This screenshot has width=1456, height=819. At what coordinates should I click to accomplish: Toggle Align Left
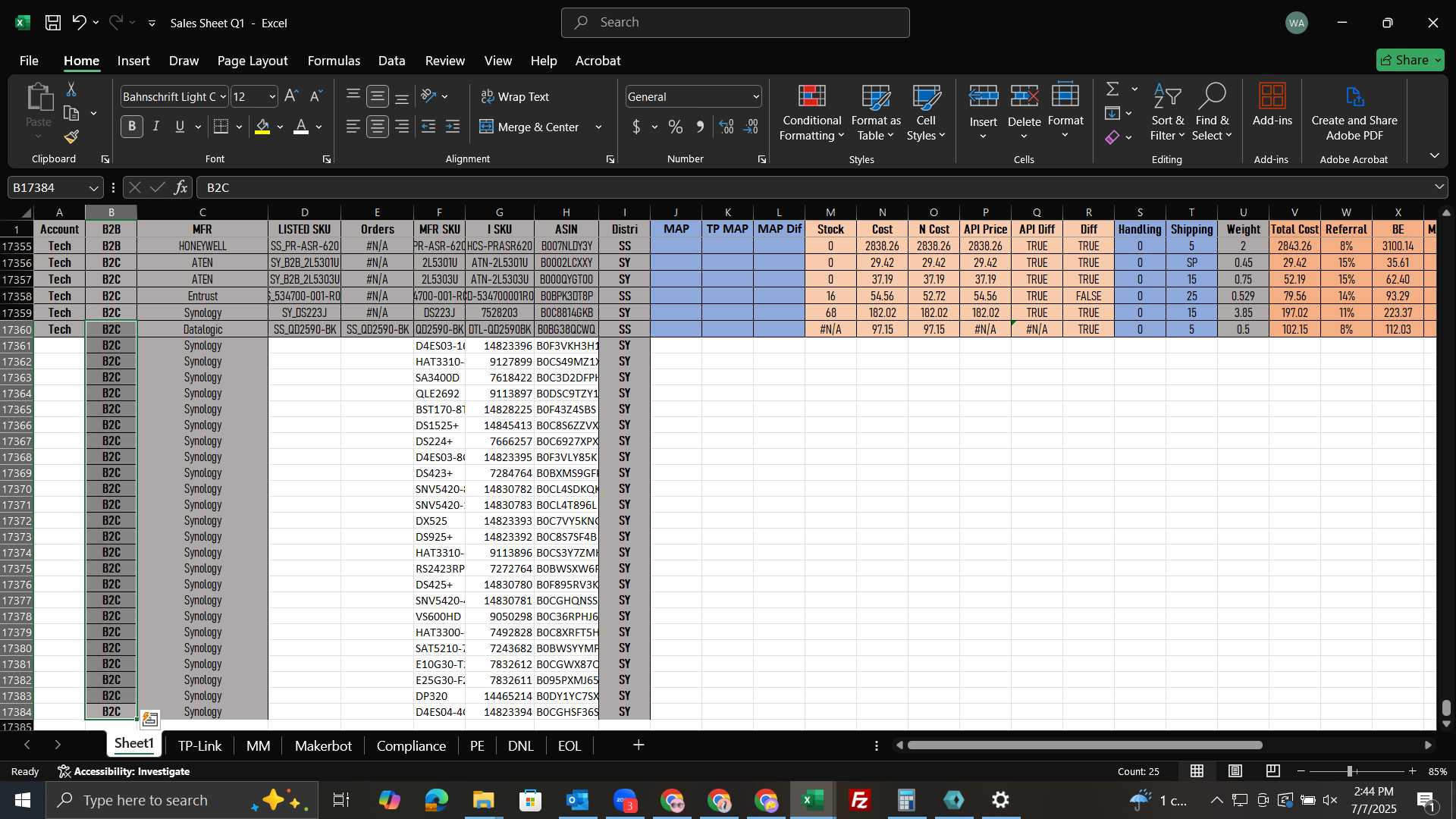(x=353, y=127)
